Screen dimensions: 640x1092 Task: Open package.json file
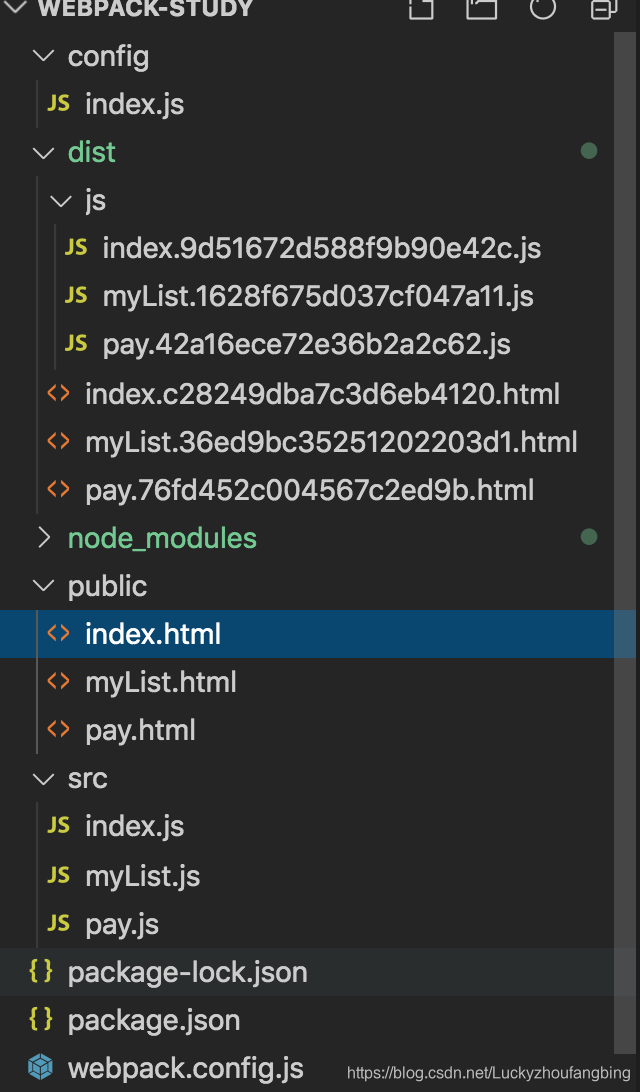(154, 1020)
